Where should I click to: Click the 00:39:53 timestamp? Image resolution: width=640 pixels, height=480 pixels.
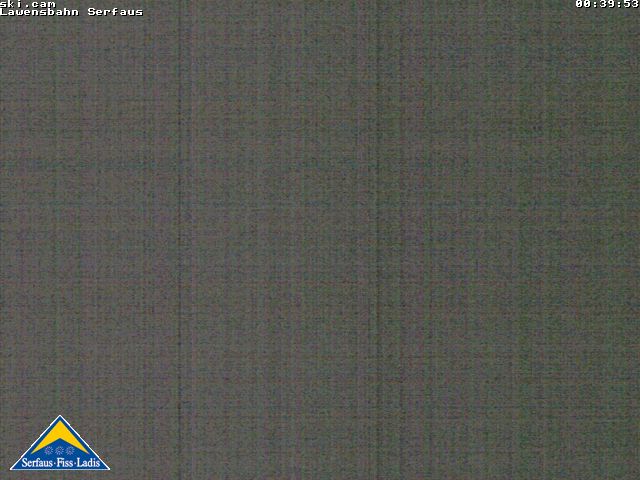607,4
